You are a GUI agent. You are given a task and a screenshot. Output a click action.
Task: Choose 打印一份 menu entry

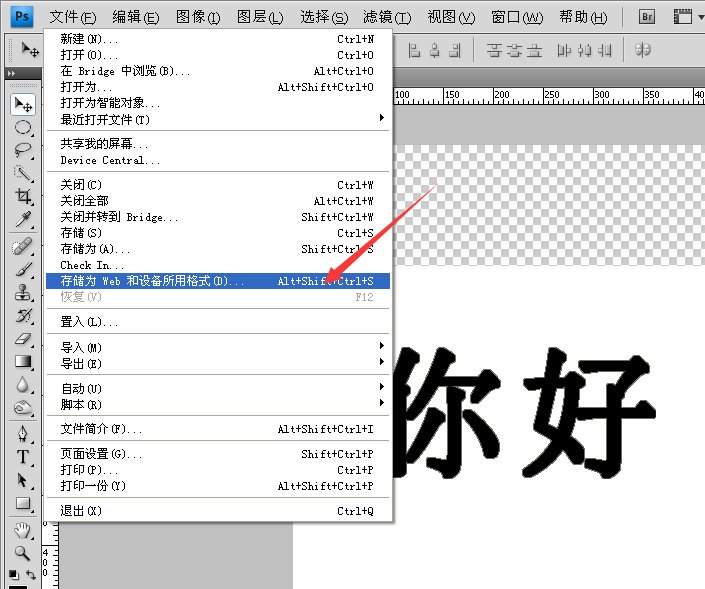coord(218,486)
